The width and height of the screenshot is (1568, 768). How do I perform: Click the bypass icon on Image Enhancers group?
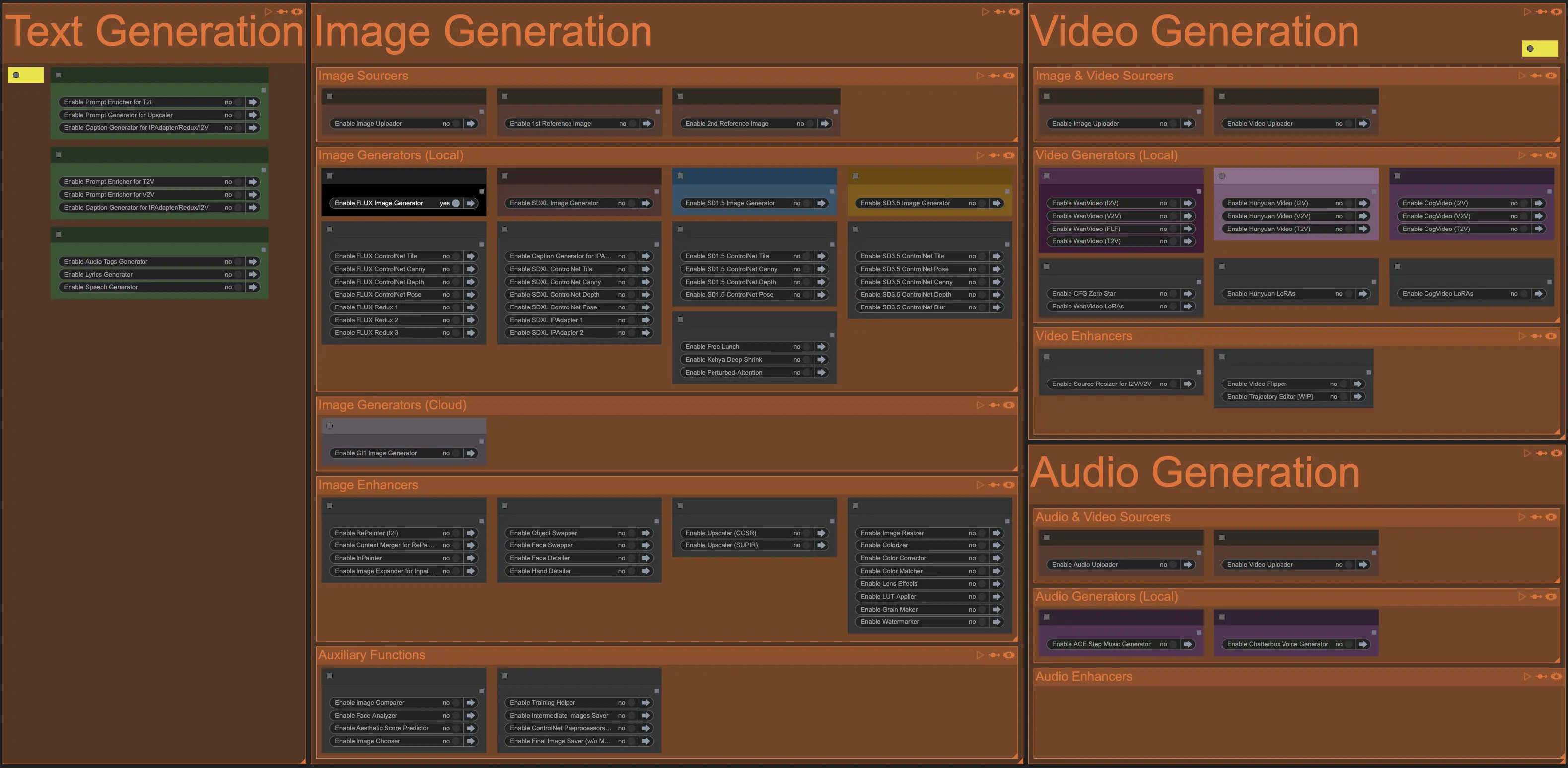click(994, 485)
